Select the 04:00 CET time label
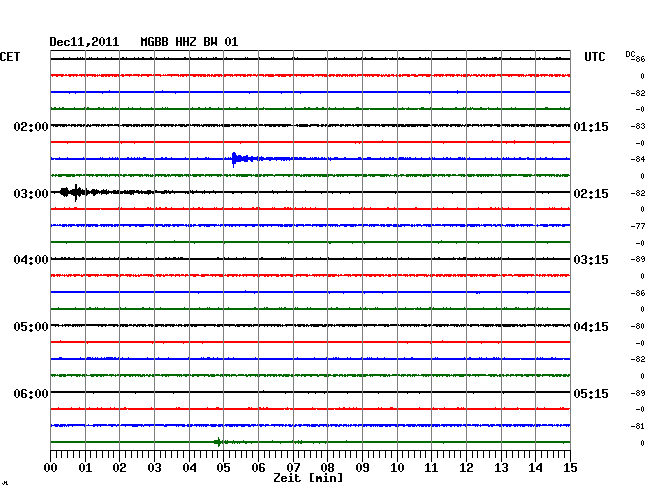This screenshot has width=650, height=494. (31, 260)
